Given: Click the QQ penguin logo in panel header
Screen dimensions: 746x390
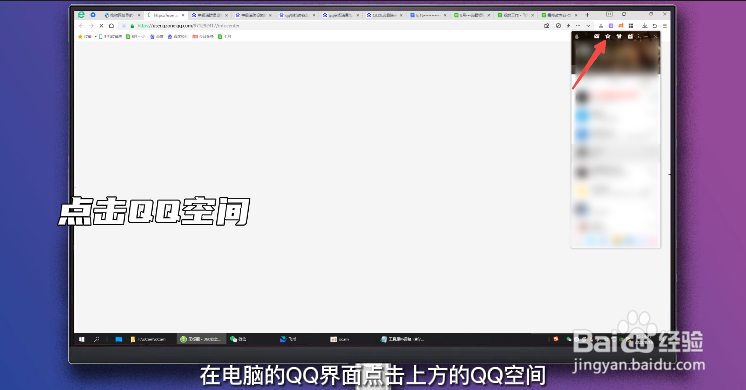Looking at the screenshot, I should 577,37.
